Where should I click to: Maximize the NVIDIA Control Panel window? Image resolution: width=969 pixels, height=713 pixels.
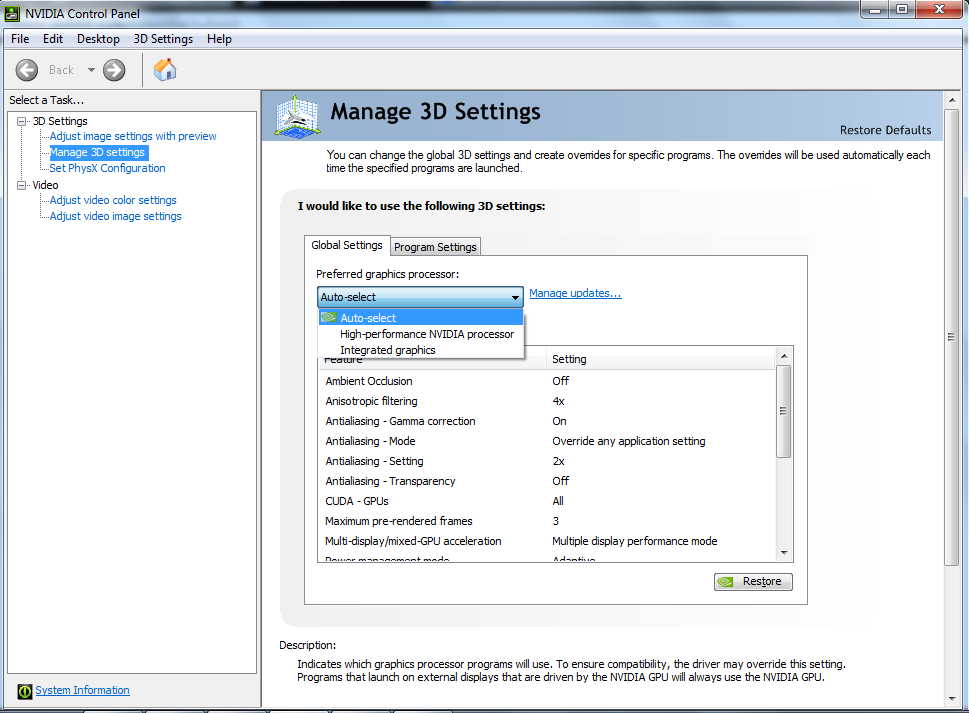pyautogui.click(x=902, y=10)
